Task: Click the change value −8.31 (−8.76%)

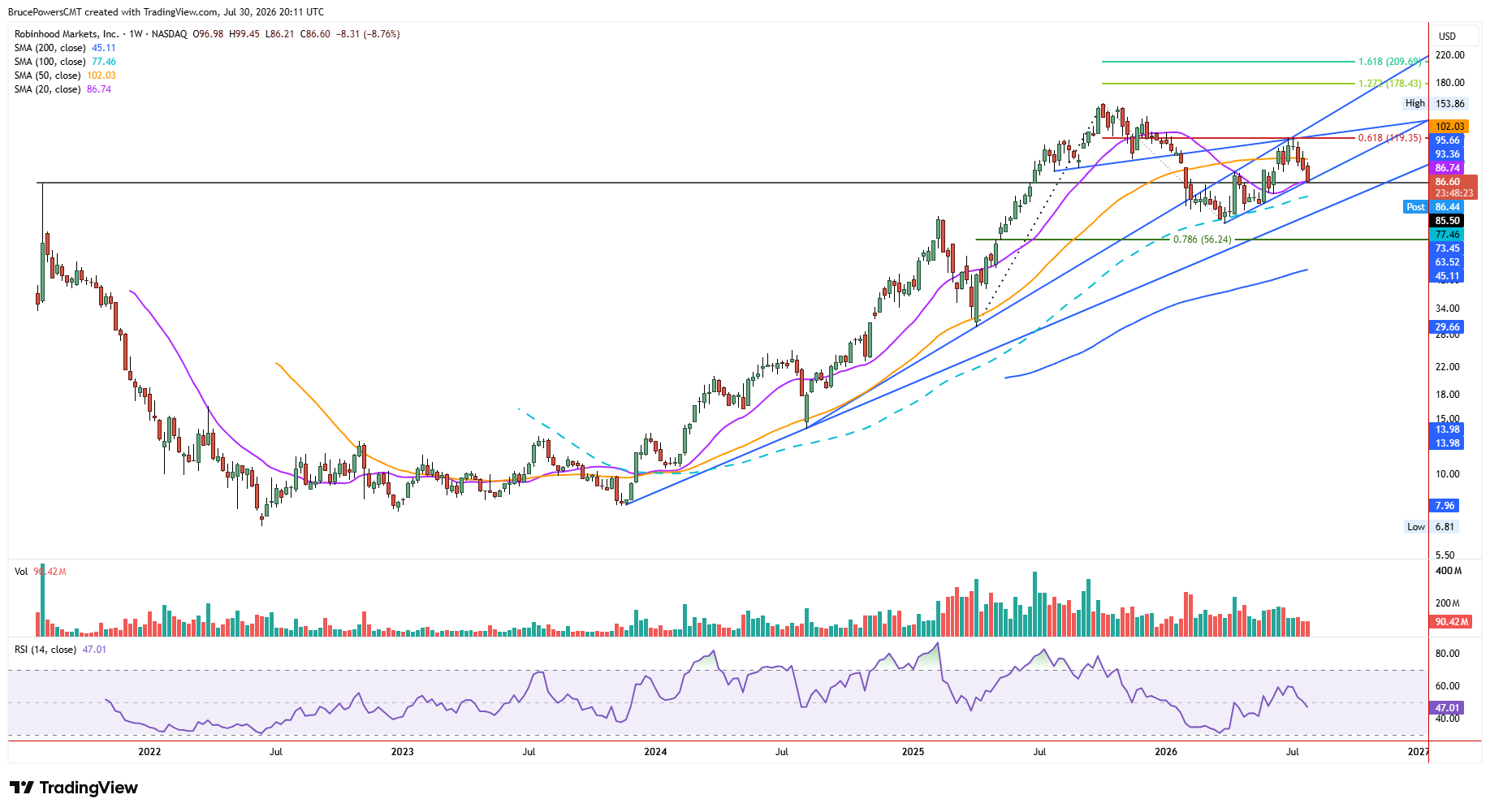Action: coord(368,34)
